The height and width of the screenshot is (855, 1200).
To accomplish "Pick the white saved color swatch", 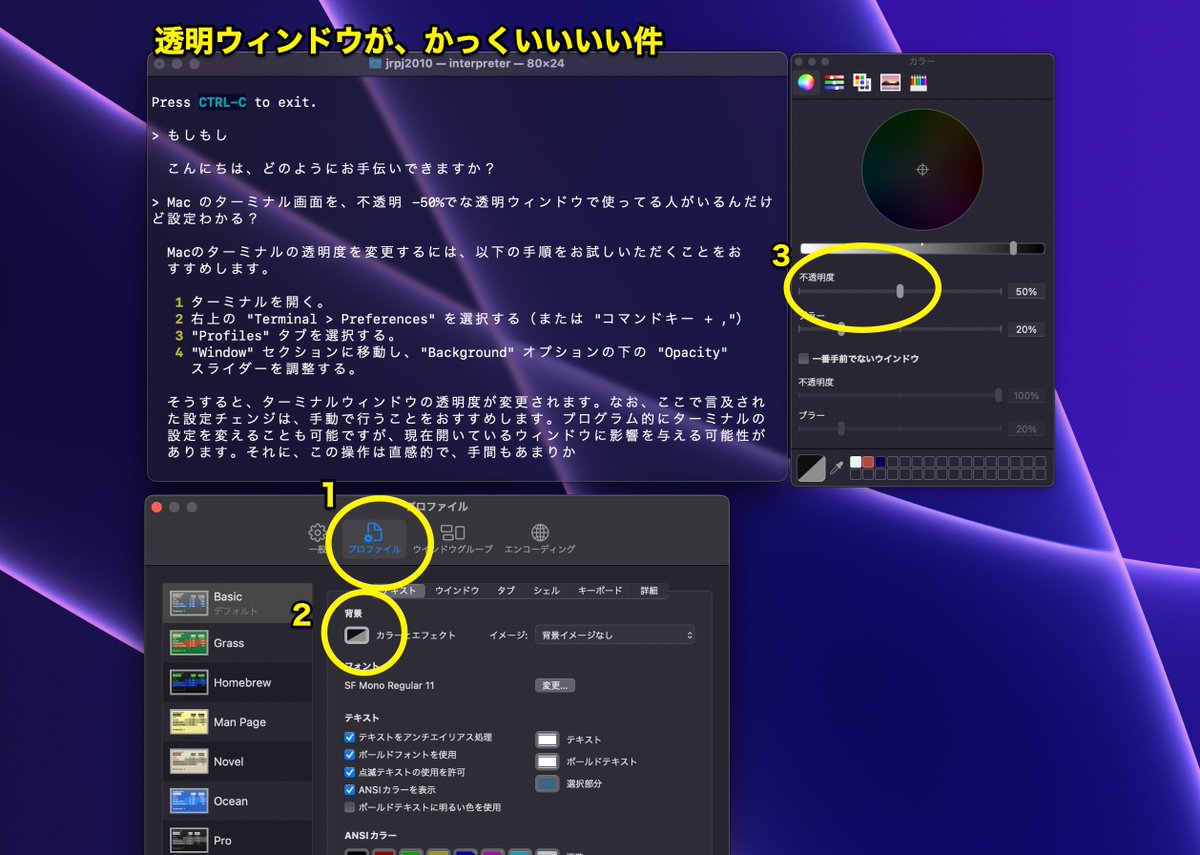I will (x=856, y=462).
